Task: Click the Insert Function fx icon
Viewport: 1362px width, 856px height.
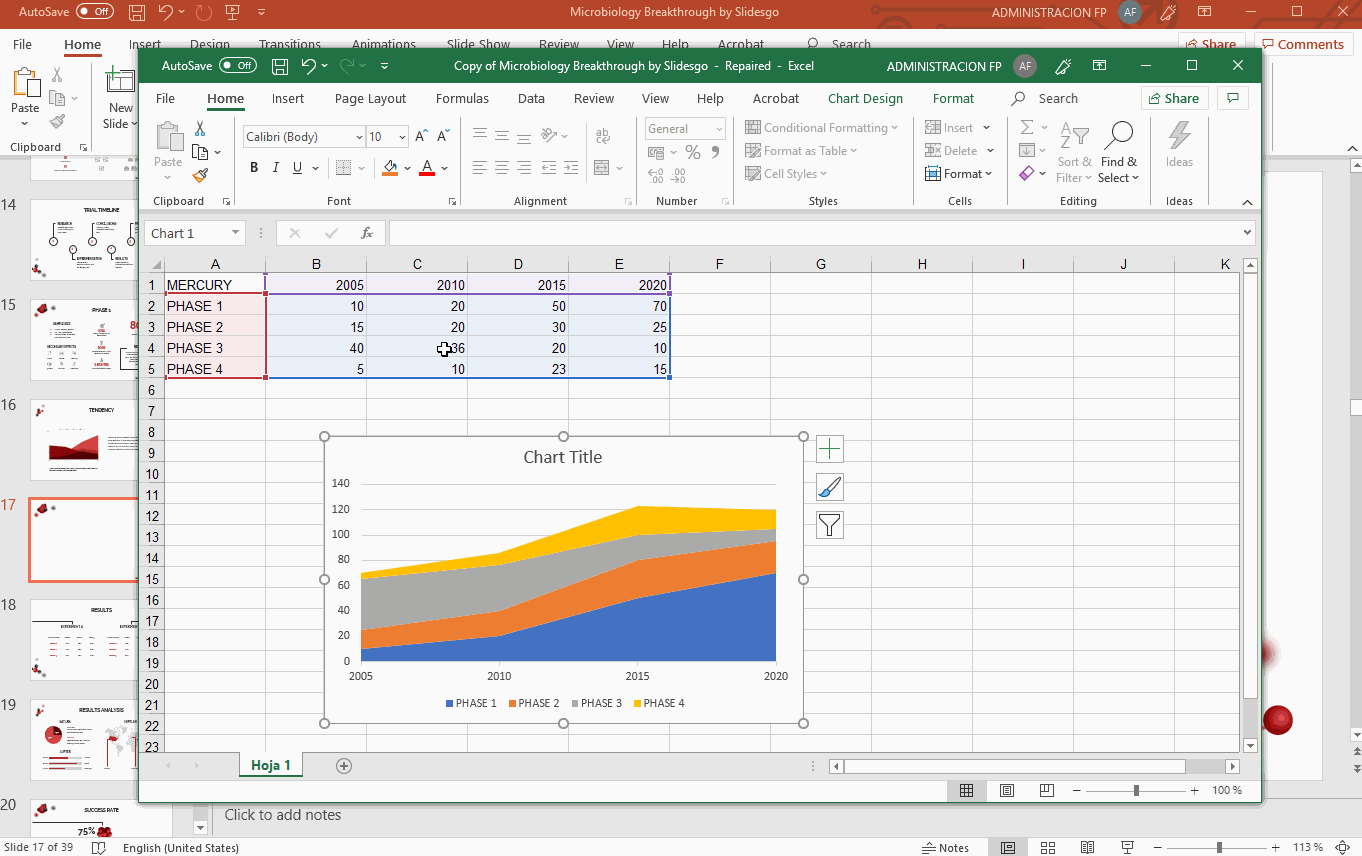Action: [367, 233]
